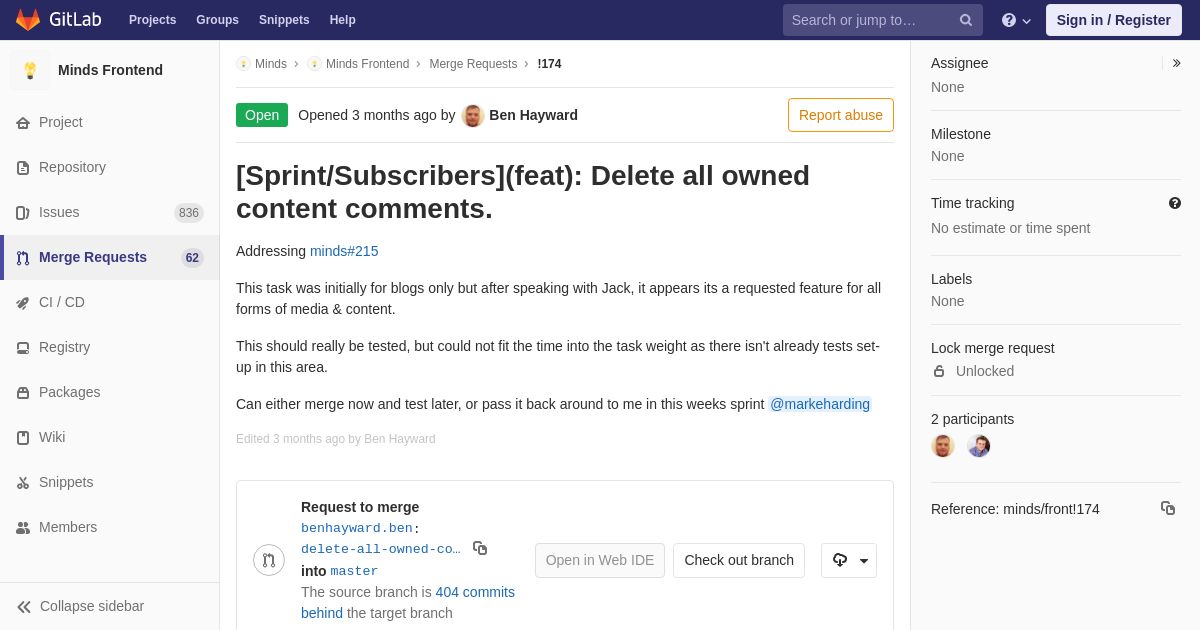Click the search magnifier icon
This screenshot has height=630, width=1200.
(965, 20)
